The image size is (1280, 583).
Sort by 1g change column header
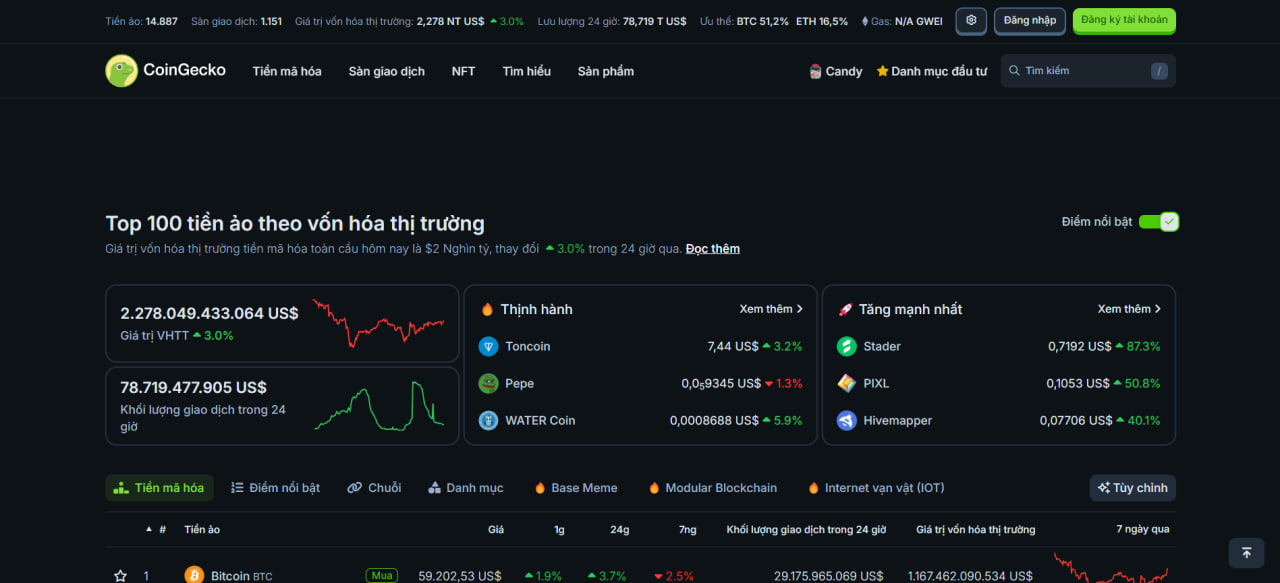point(559,530)
